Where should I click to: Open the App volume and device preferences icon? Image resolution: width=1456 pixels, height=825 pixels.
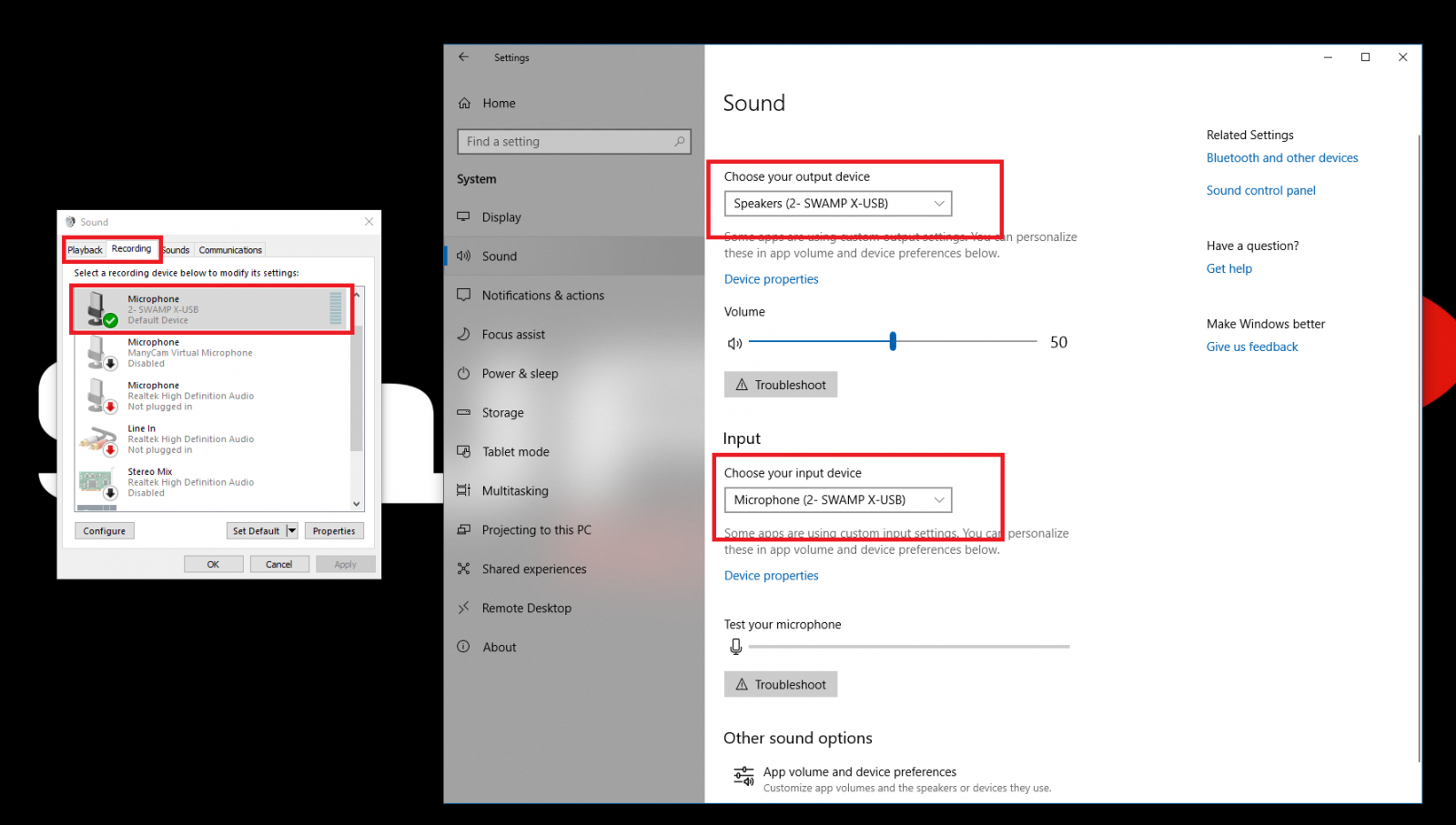click(743, 778)
